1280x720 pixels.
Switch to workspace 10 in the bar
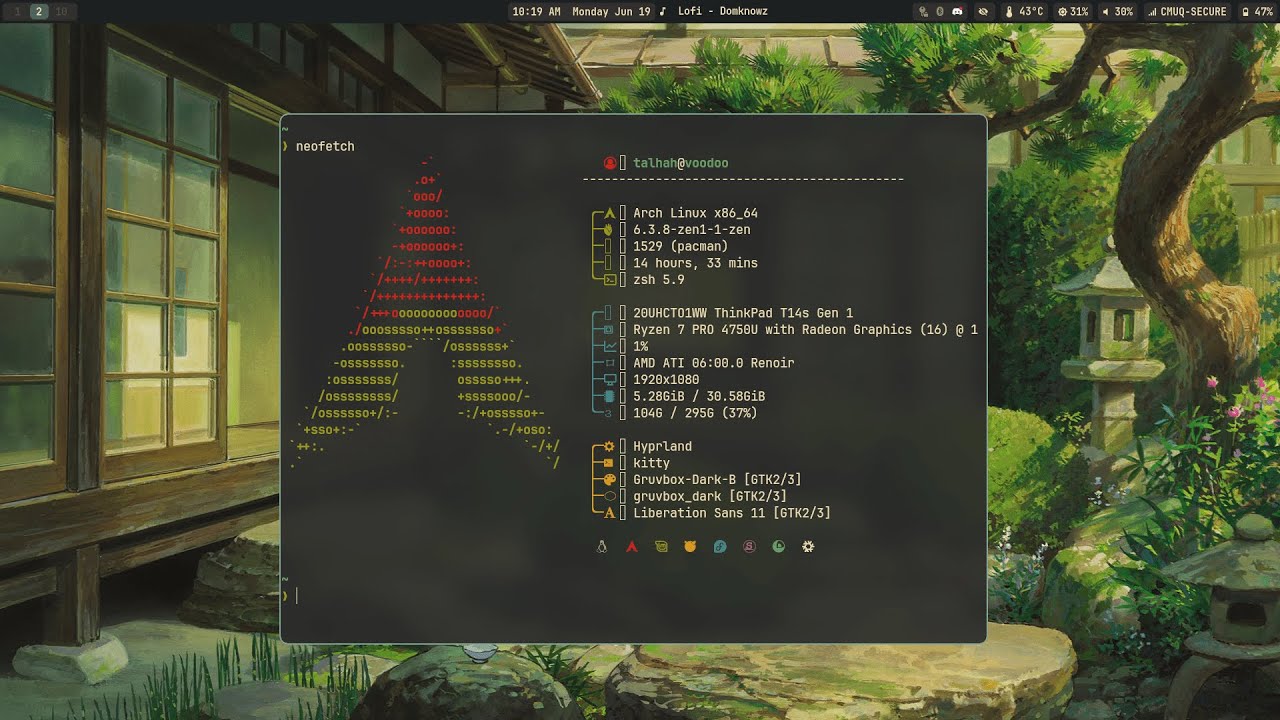61,11
